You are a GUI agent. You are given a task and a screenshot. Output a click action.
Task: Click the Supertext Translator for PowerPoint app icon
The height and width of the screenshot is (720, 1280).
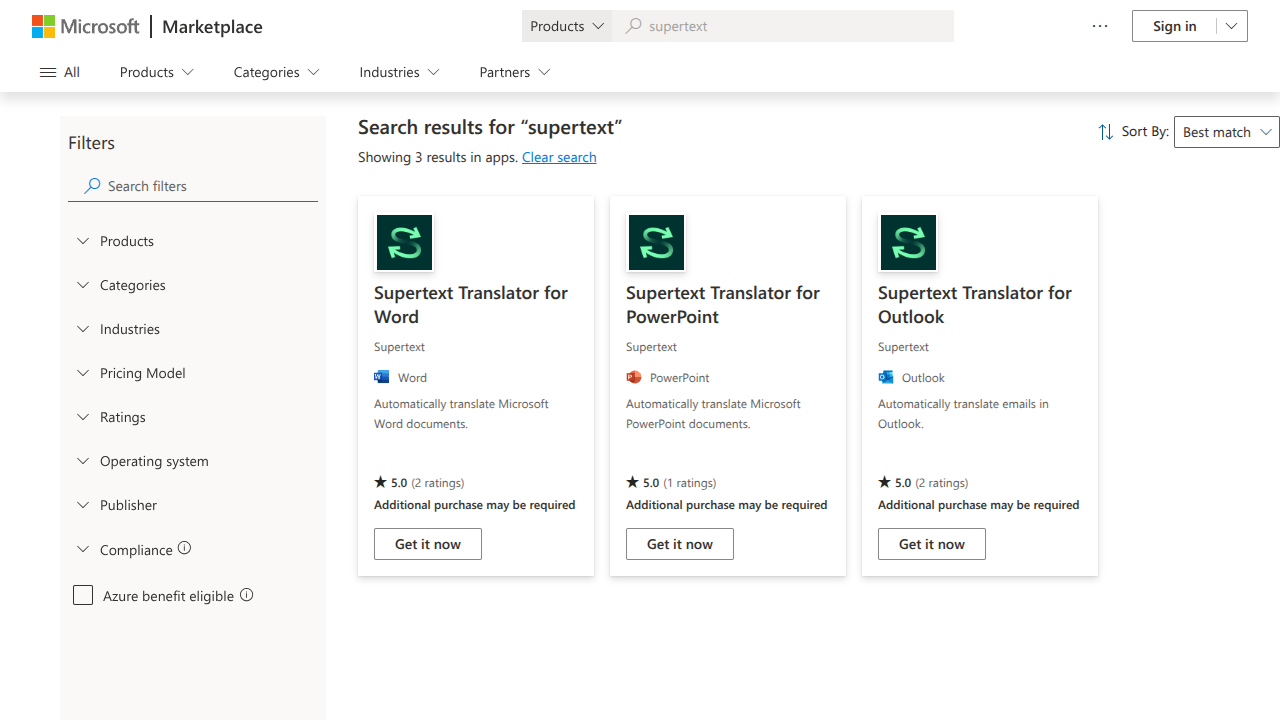pos(655,242)
